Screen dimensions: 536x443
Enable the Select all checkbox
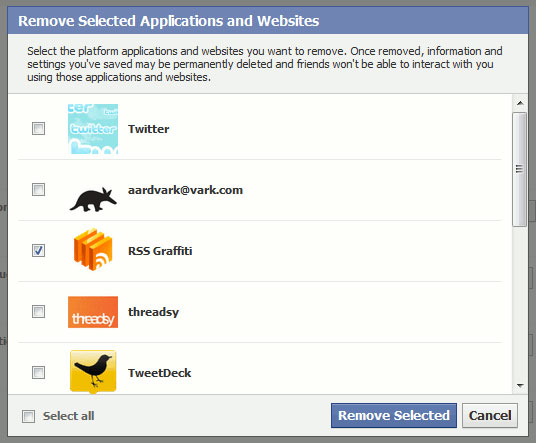coord(28,416)
